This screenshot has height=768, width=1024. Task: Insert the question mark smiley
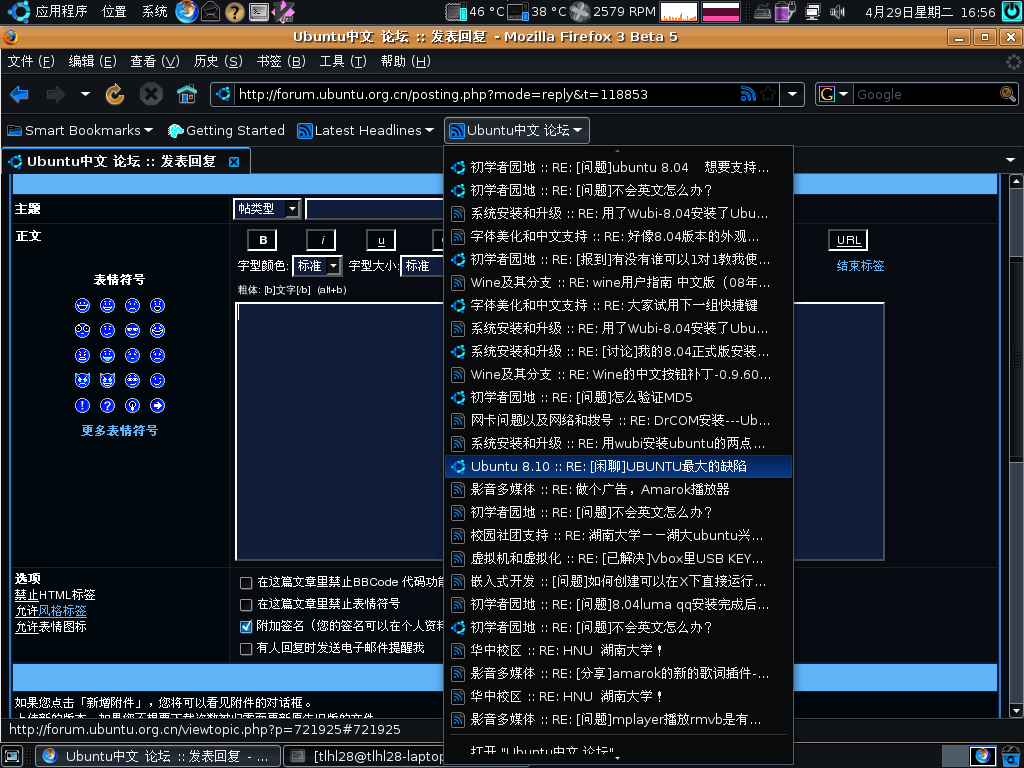[107, 406]
